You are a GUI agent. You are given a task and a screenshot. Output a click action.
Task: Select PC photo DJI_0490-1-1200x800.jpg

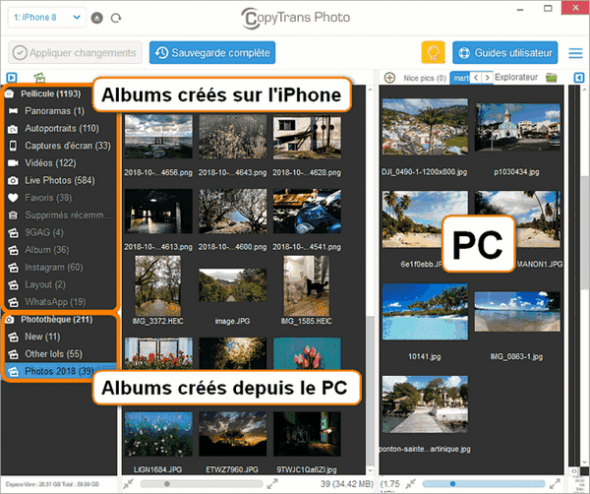click(425, 127)
